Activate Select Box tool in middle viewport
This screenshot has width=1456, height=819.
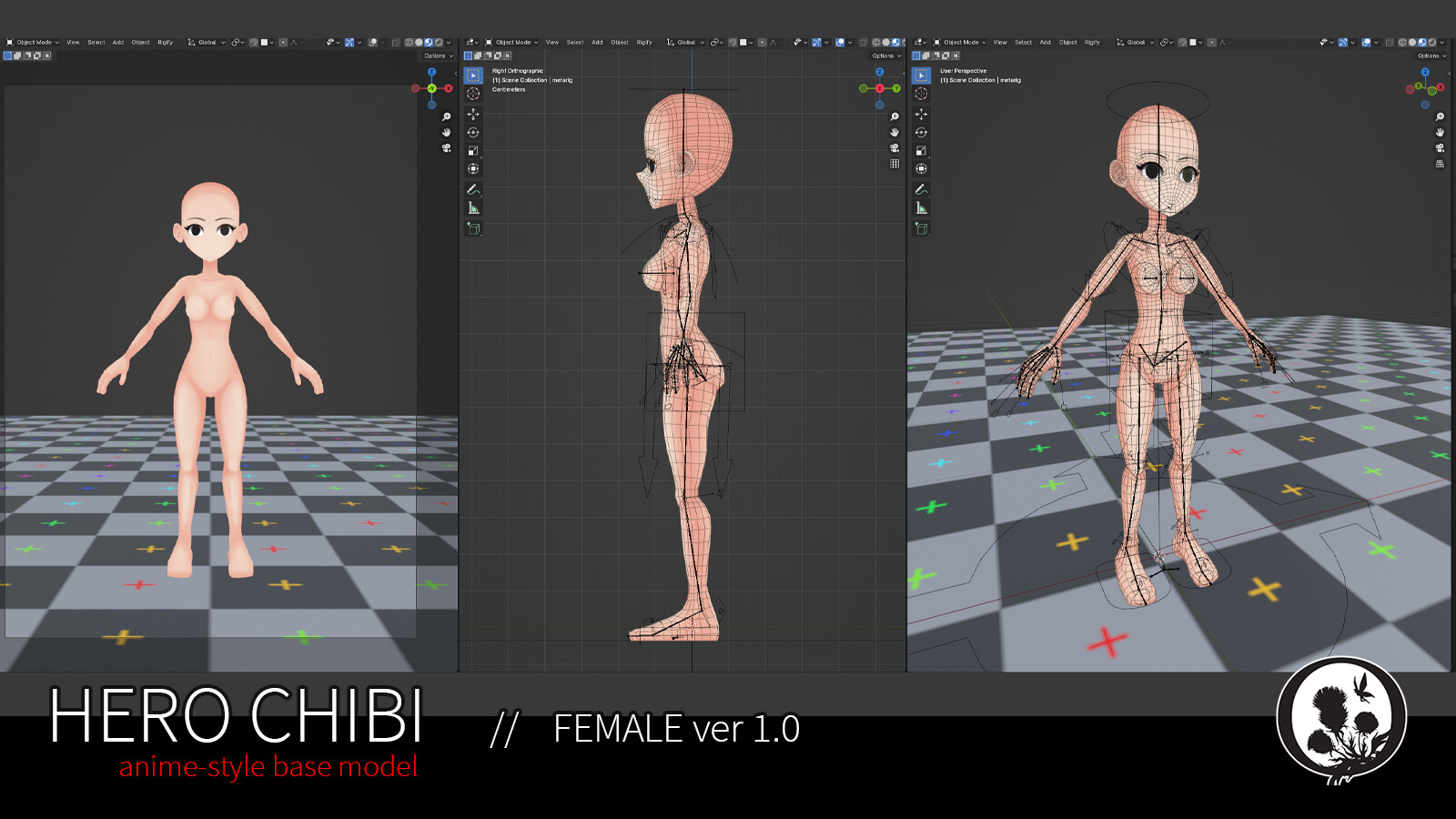473,76
